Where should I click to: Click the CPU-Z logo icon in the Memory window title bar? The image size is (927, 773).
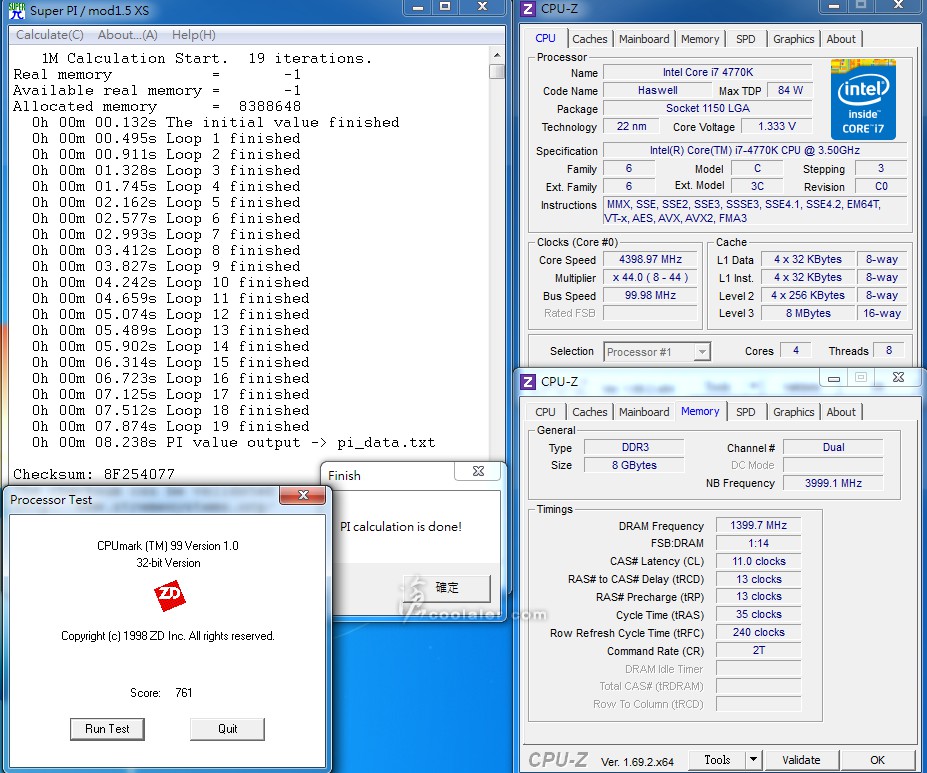pyautogui.click(x=528, y=382)
